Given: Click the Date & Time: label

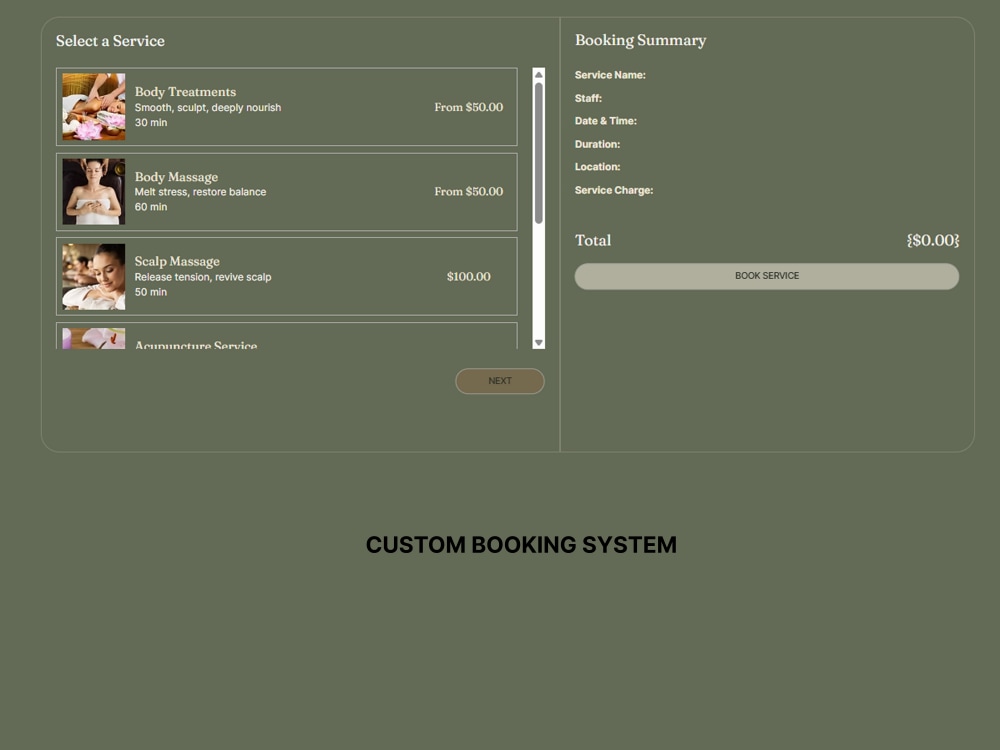Looking at the screenshot, I should coord(605,121).
